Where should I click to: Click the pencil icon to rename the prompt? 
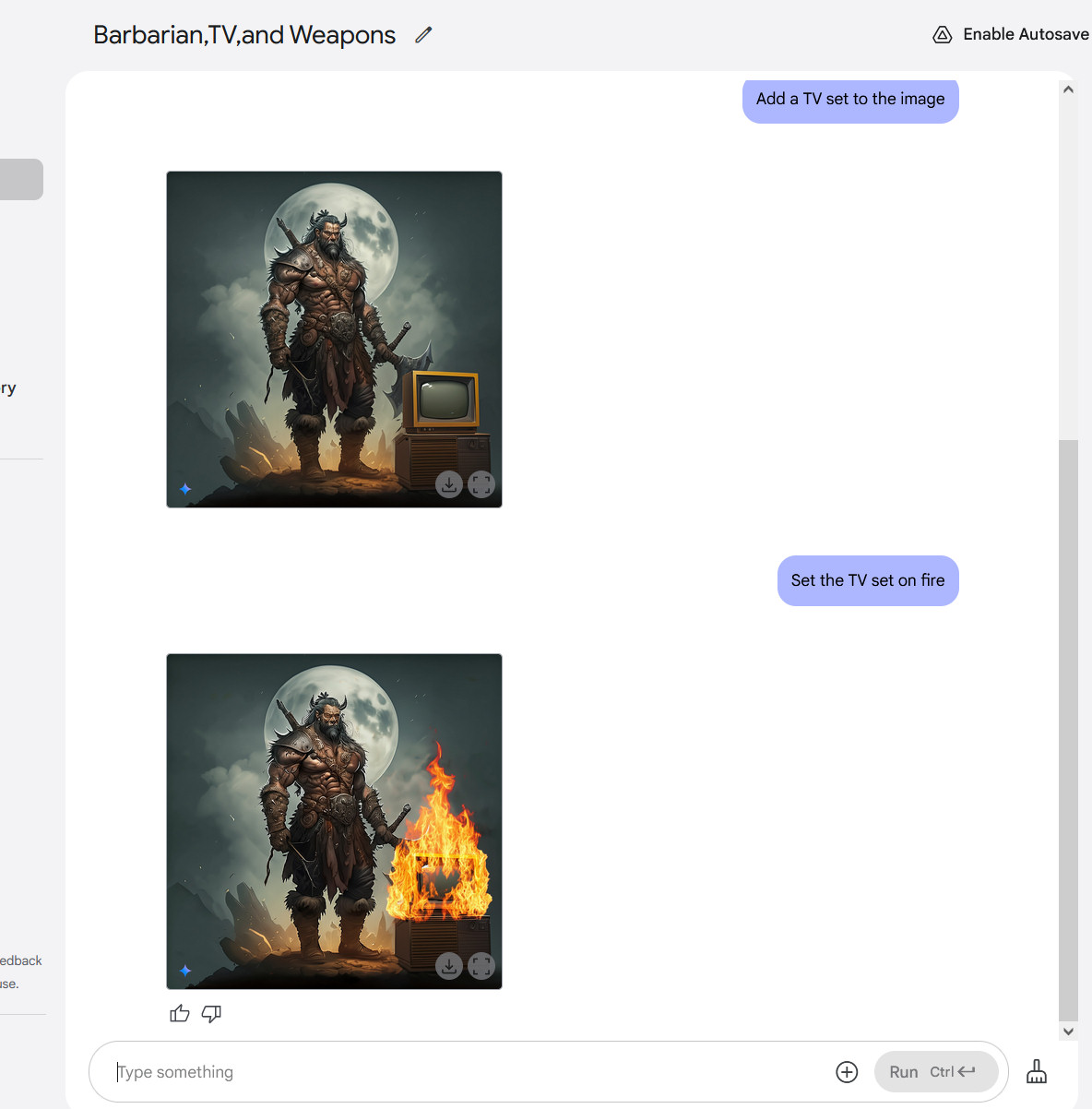pyautogui.click(x=423, y=35)
